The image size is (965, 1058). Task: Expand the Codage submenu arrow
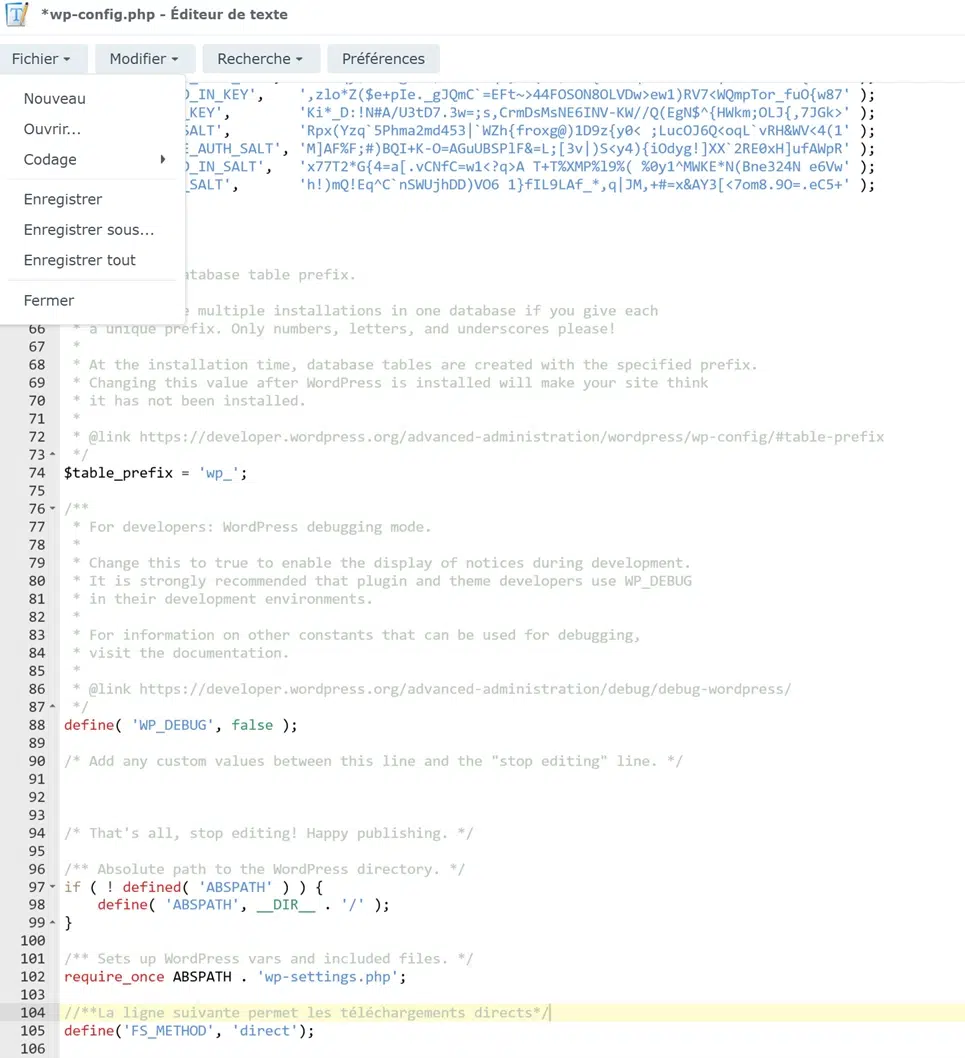pyautogui.click(x=162, y=160)
